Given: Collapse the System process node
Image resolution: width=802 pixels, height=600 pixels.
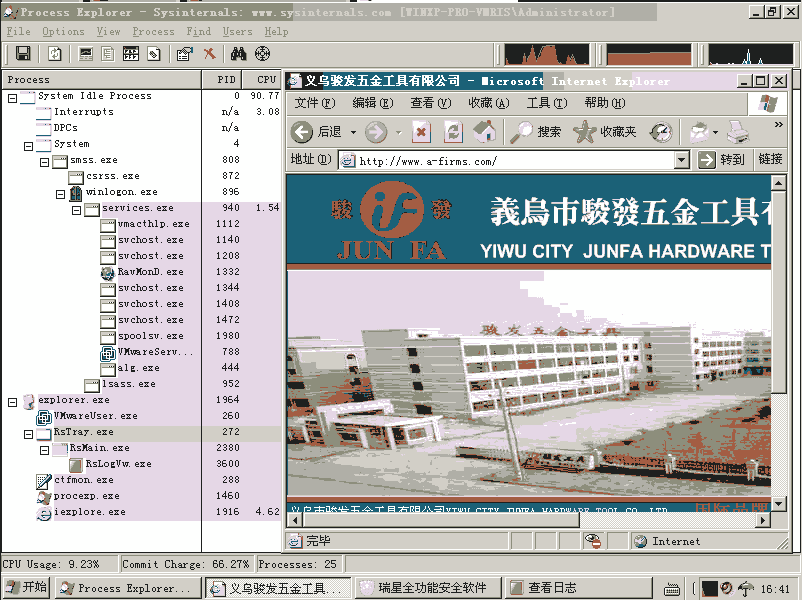Looking at the screenshot, I should click(x=29, y=147).
